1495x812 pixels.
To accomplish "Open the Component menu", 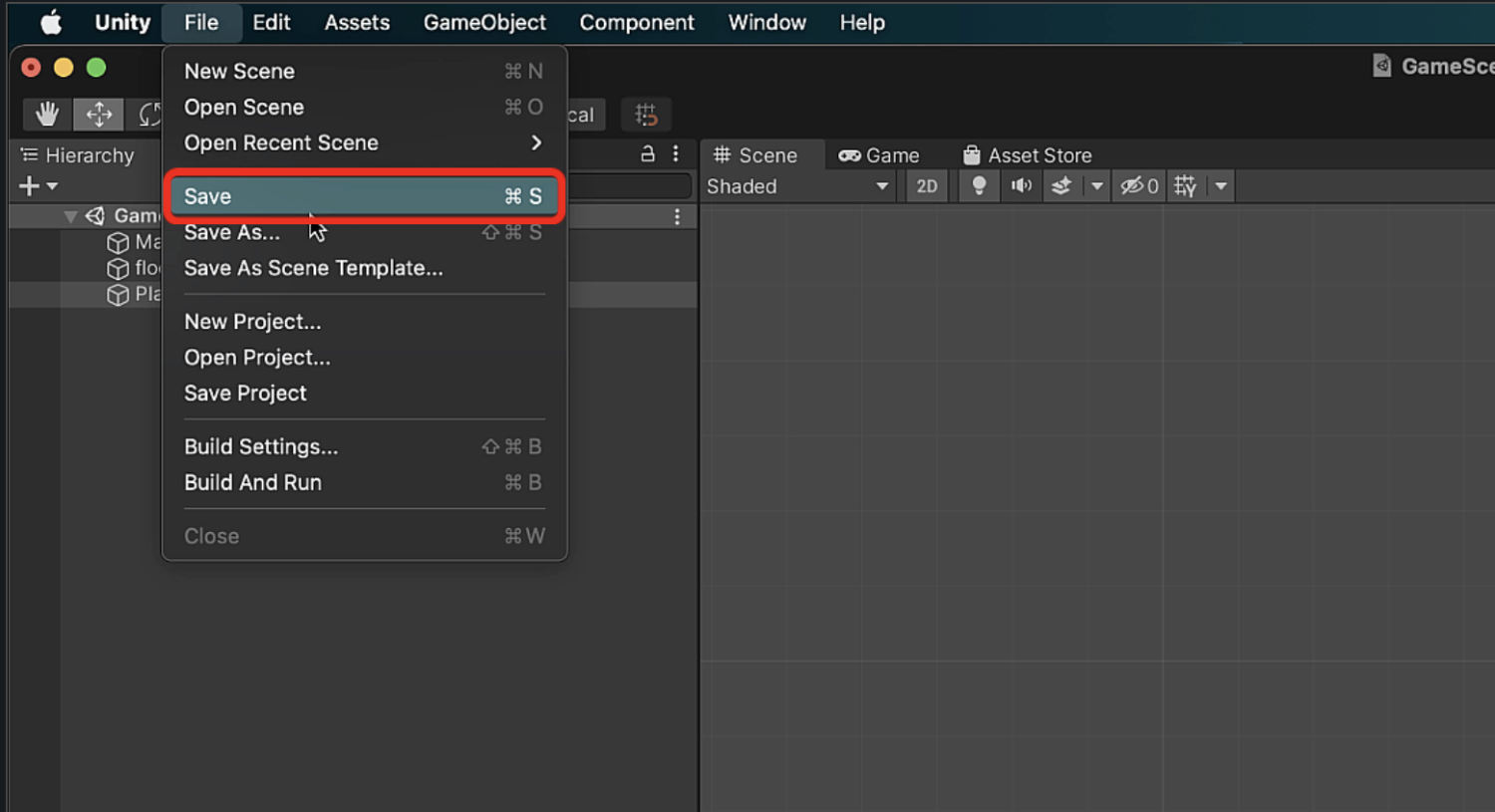I will click(637, 22).
